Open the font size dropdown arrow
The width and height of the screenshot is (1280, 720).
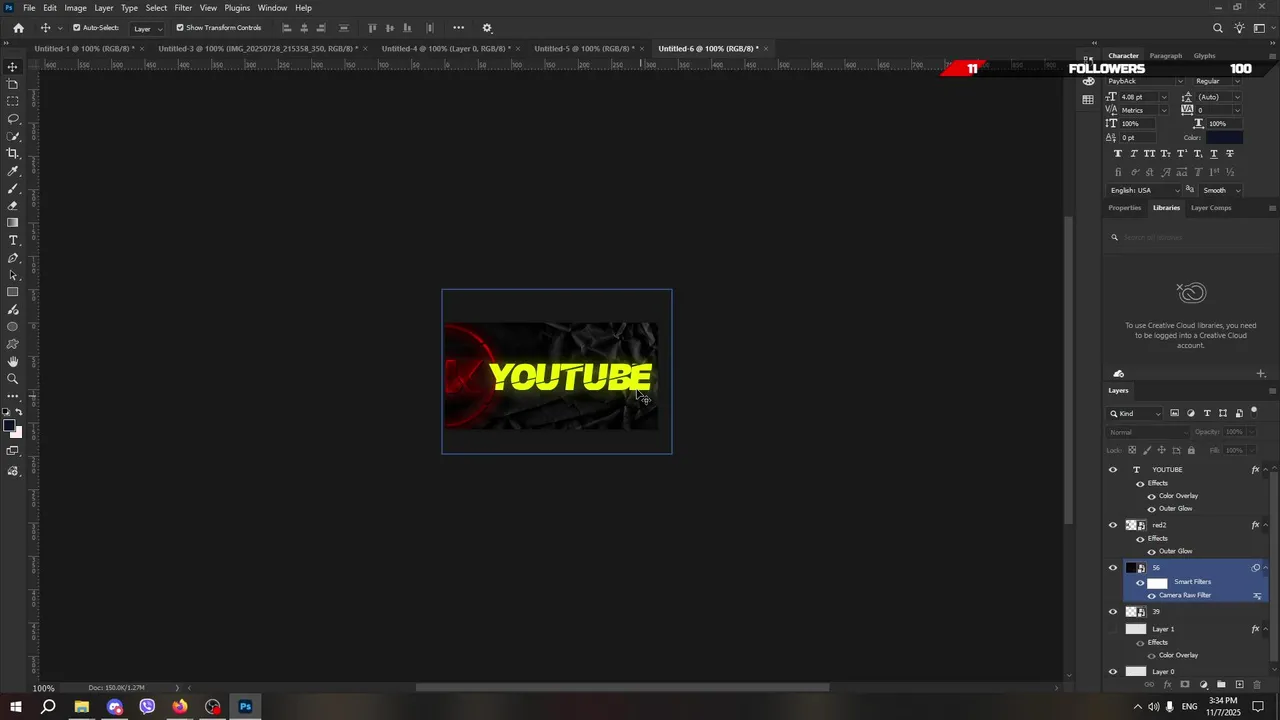(1163, 97)
